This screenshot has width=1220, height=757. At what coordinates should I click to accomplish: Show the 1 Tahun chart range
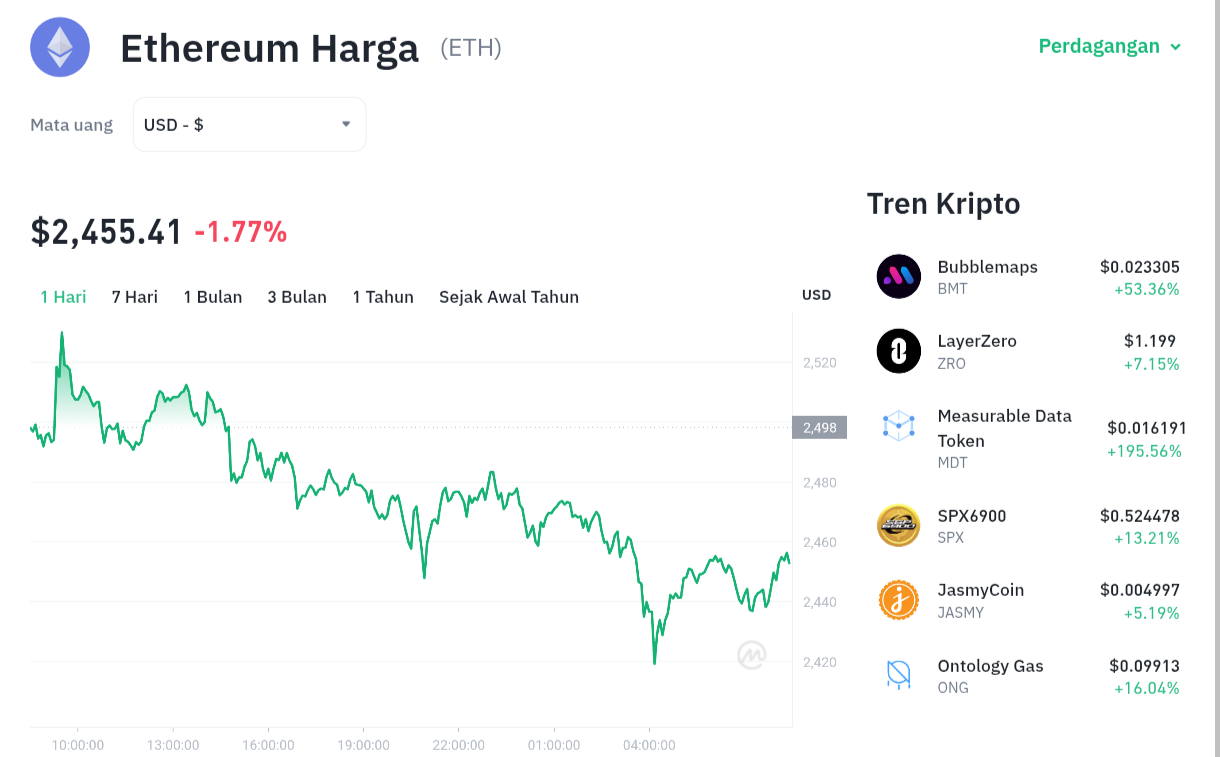pyautogui.click(x=383, y=297)
